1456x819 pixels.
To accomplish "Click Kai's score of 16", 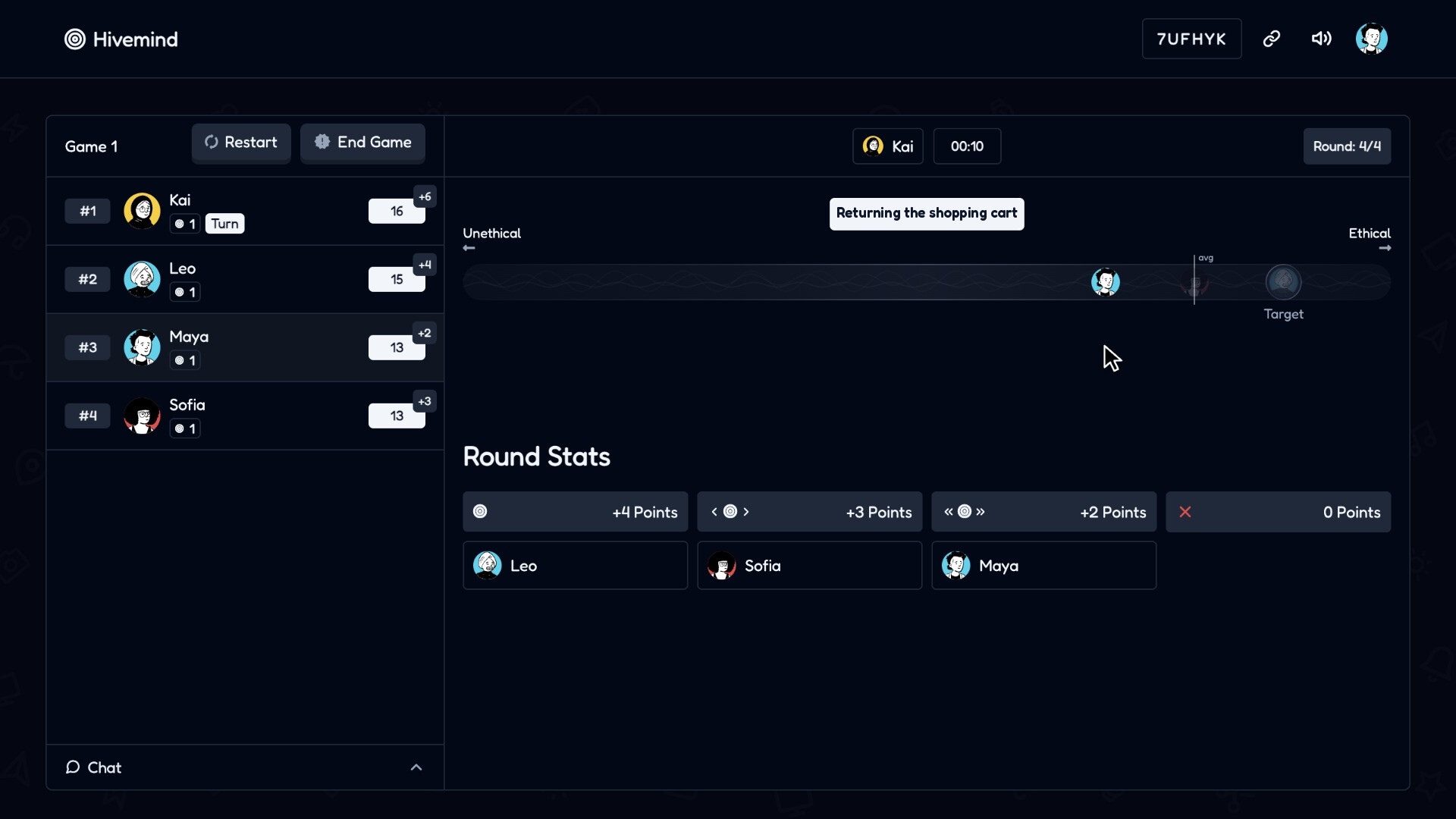I will tap(397, 212).
